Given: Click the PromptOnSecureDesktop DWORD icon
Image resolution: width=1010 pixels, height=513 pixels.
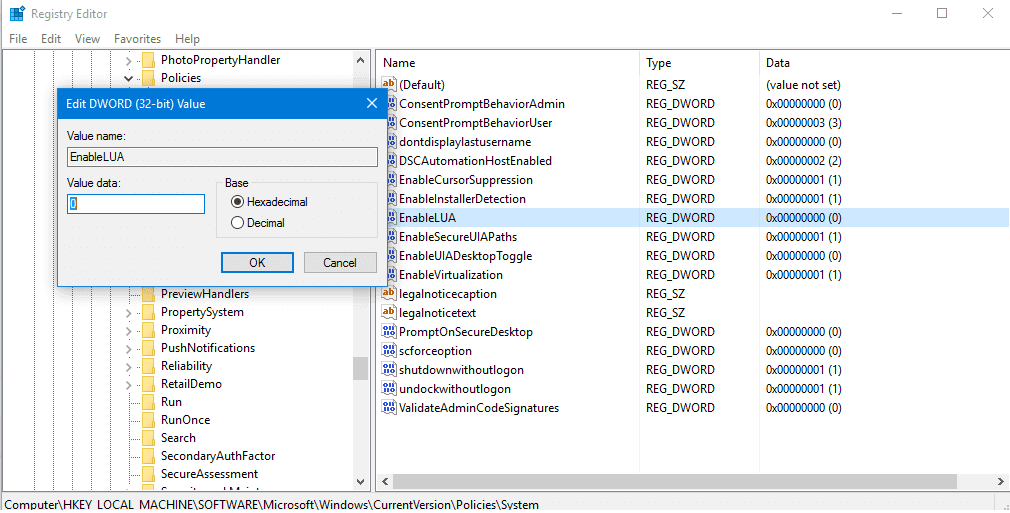Looking at the screenshot, I should pos(389,331).
